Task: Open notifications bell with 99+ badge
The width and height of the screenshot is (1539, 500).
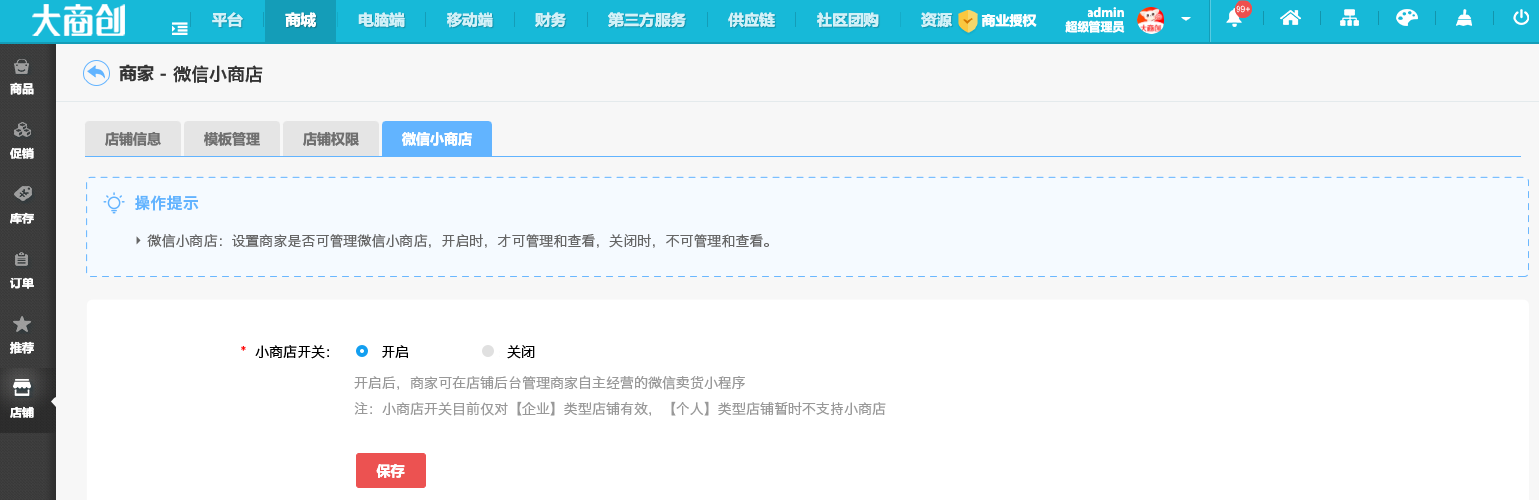Action: point(1235,18)
